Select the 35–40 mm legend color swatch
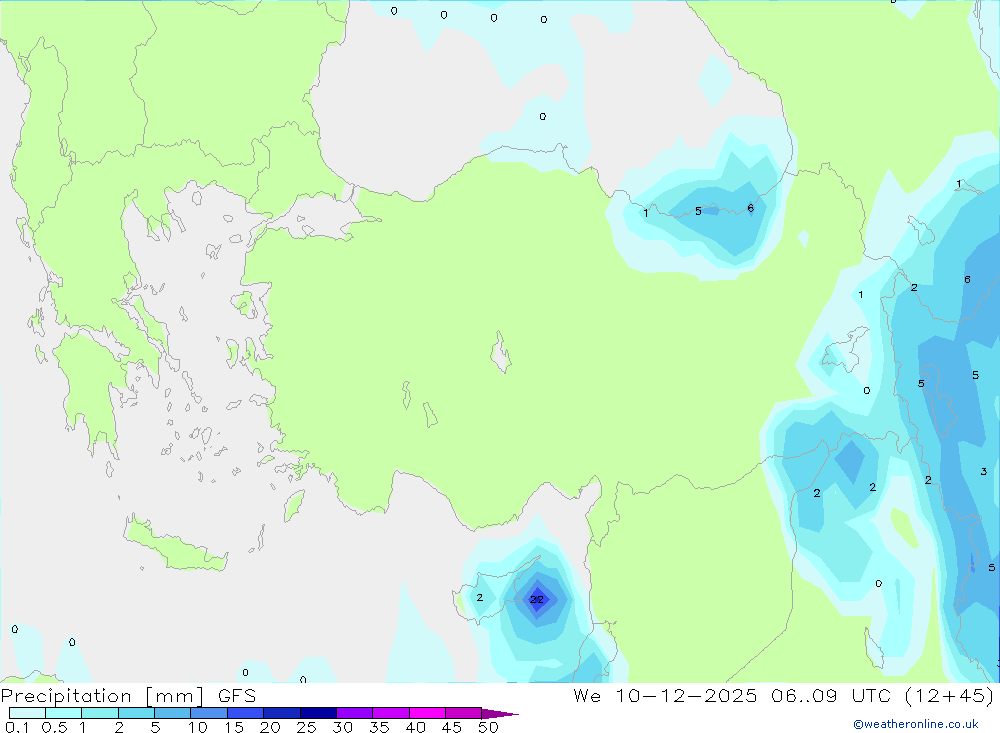The width and height of the screenshot is (1000, 733). [x=391, y=713]
